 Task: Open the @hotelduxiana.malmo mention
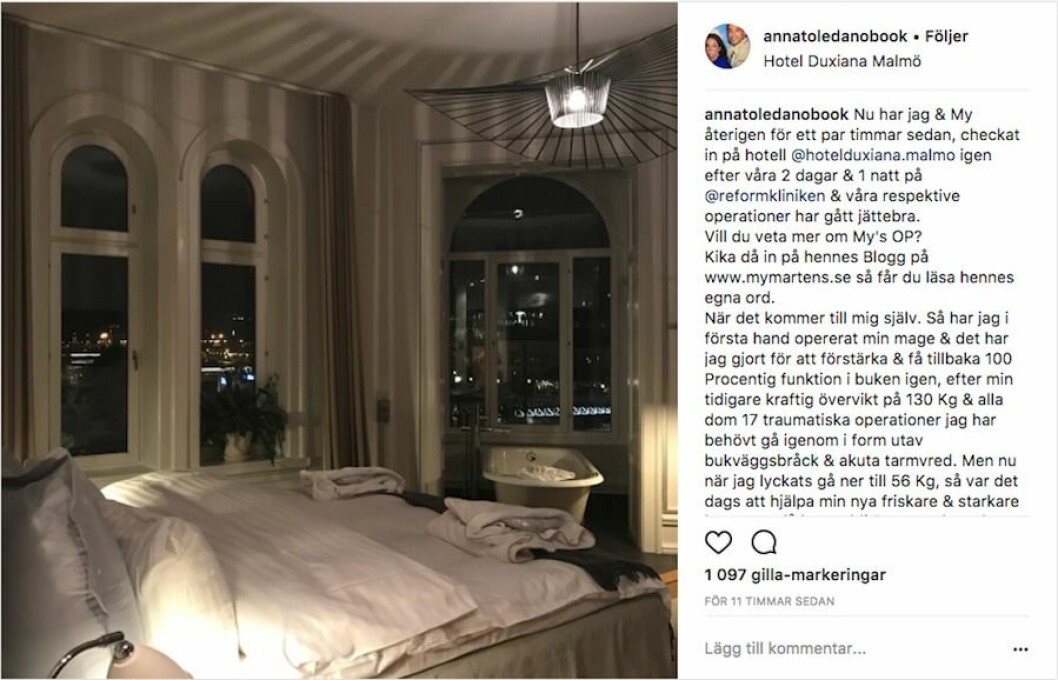872,154
